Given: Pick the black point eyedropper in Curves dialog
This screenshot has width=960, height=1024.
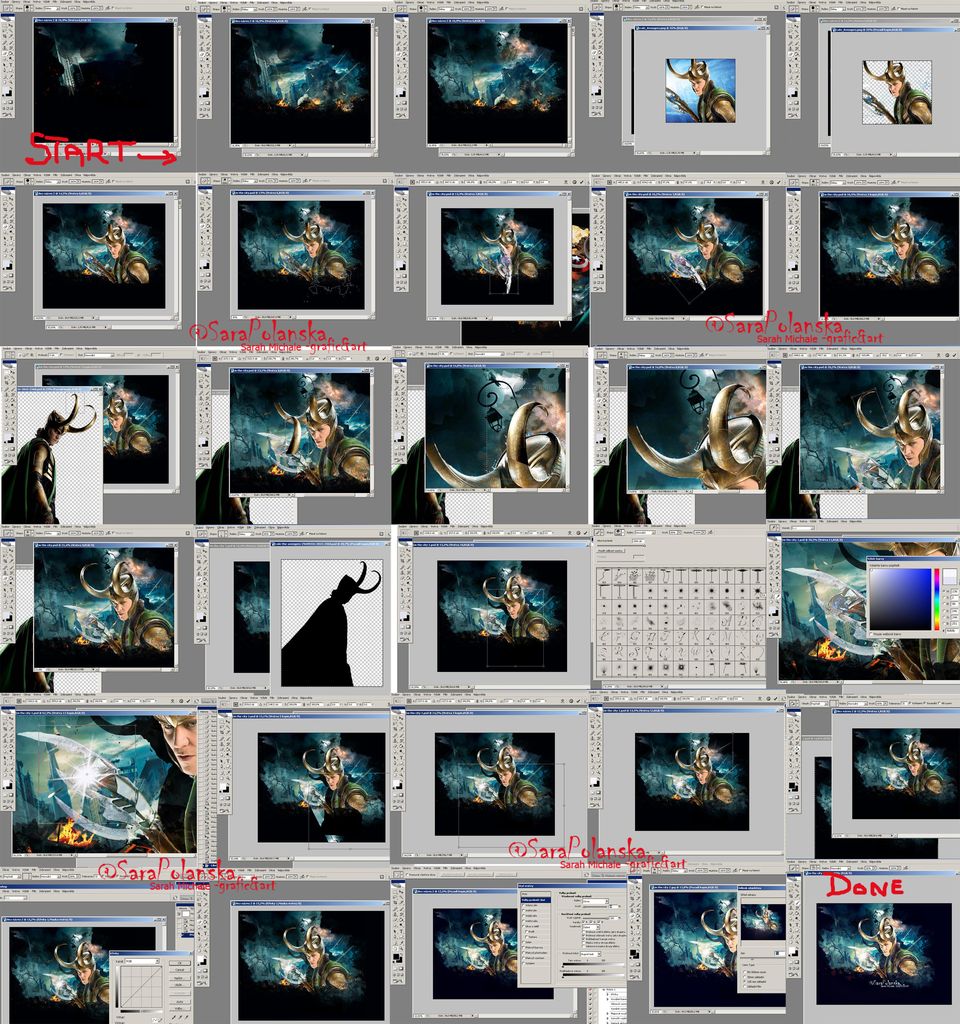Looking at the screenshot, I should (174, 1017).
